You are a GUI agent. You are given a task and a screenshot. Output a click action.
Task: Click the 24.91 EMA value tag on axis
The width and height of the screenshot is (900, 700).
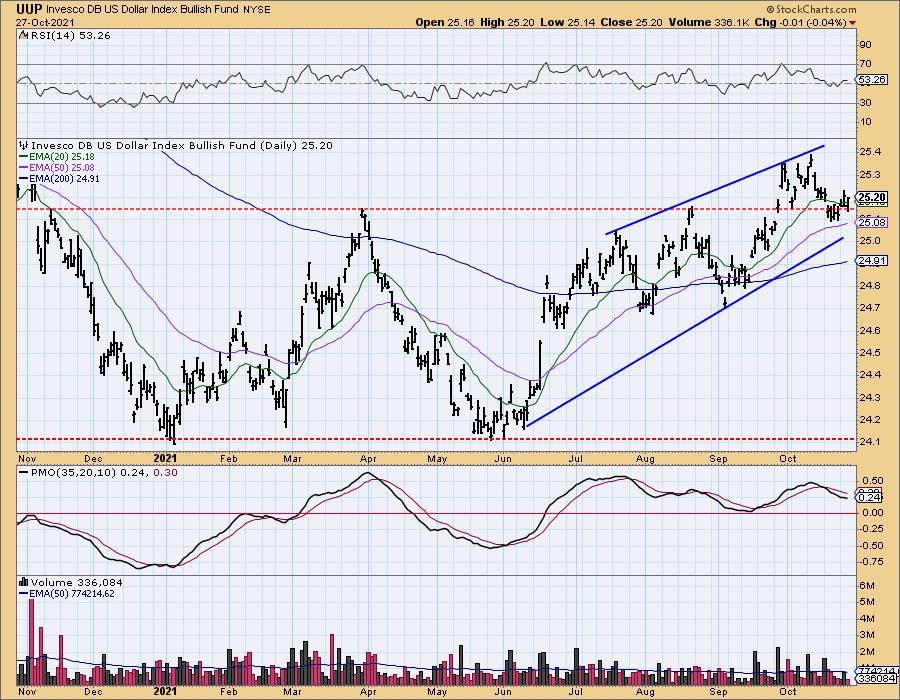[x=872, y=260]
